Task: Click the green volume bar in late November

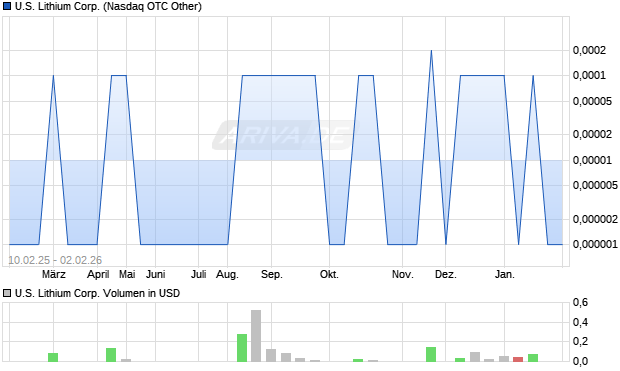Action: click(431, 354)
